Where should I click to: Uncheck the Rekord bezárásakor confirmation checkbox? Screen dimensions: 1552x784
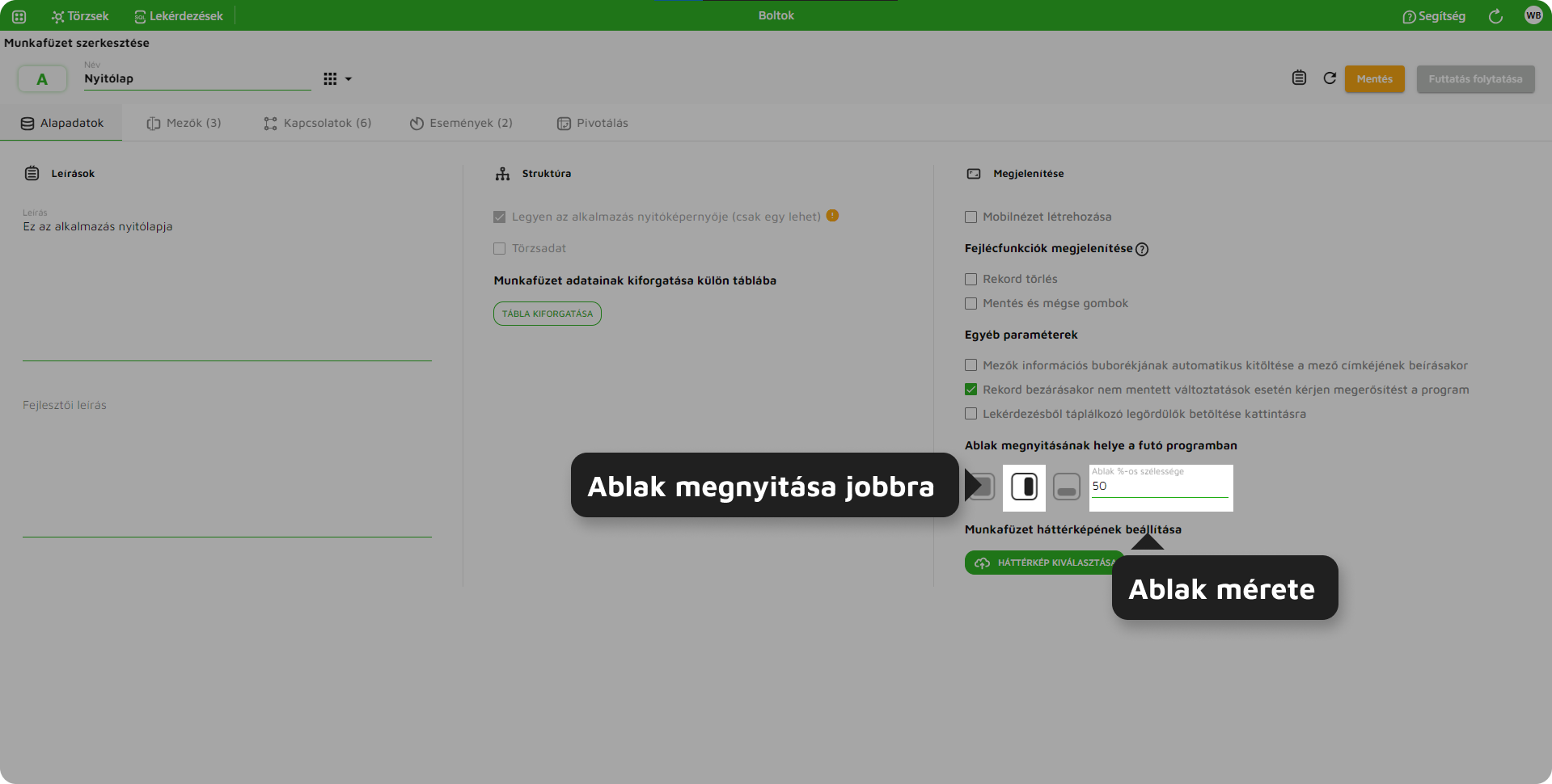pos(971,390)
